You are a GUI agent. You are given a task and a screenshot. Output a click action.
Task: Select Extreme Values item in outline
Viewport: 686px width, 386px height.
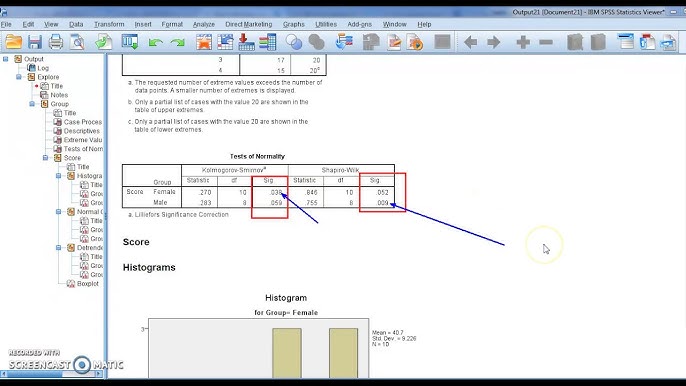click(83, 140)
